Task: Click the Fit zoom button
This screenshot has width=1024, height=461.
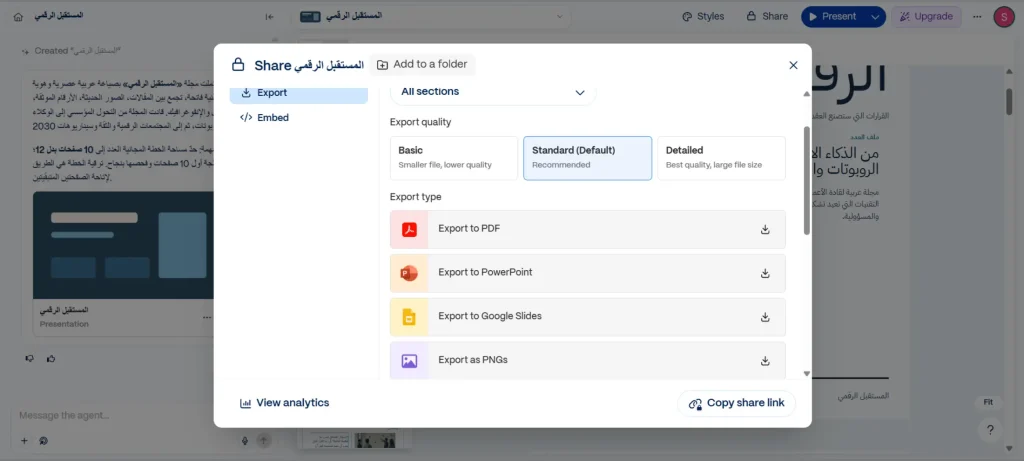Action: pos(988,402)
